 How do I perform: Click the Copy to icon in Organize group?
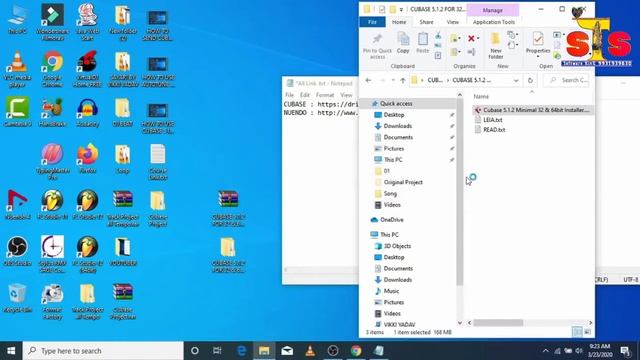point(454,52)
